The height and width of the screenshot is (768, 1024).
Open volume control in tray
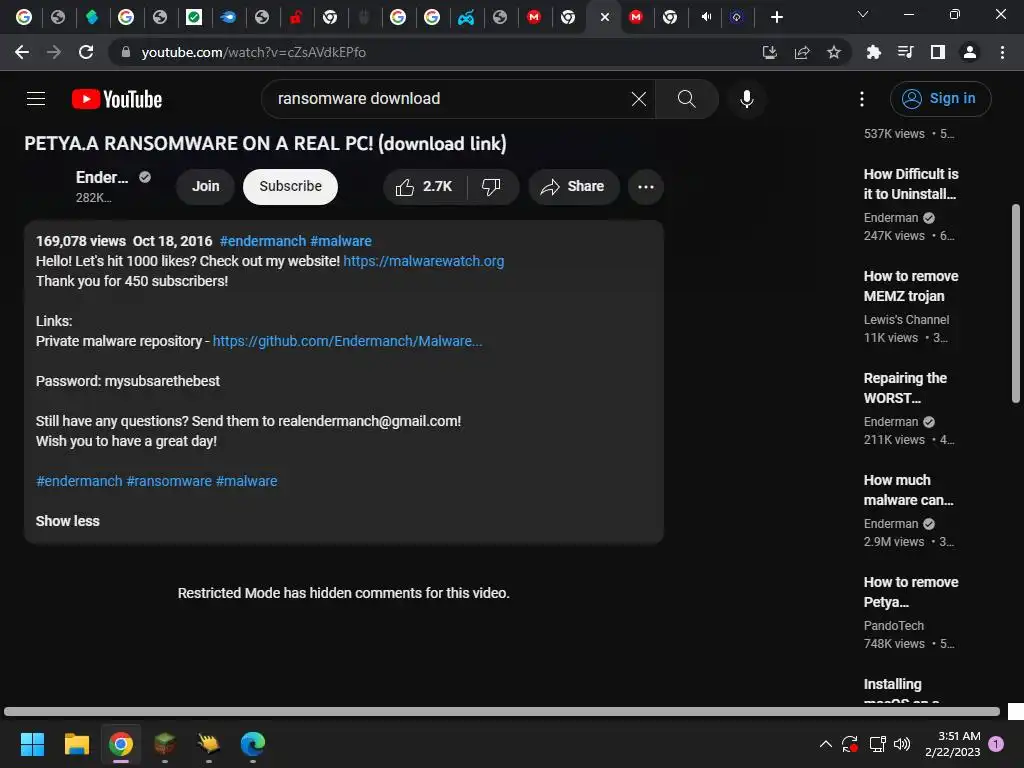(902, 744)
